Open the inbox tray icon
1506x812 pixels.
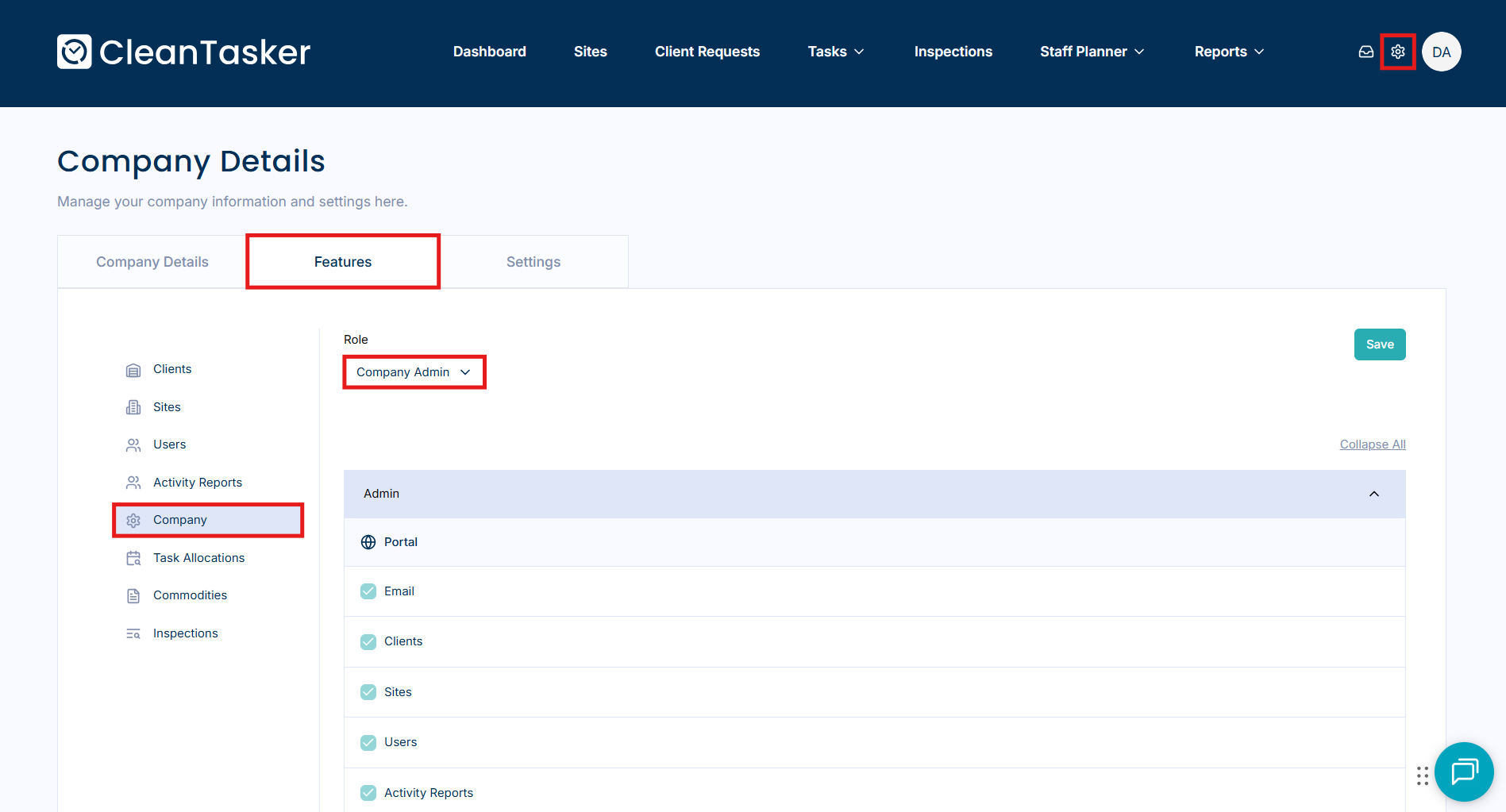pos(1365,52)
